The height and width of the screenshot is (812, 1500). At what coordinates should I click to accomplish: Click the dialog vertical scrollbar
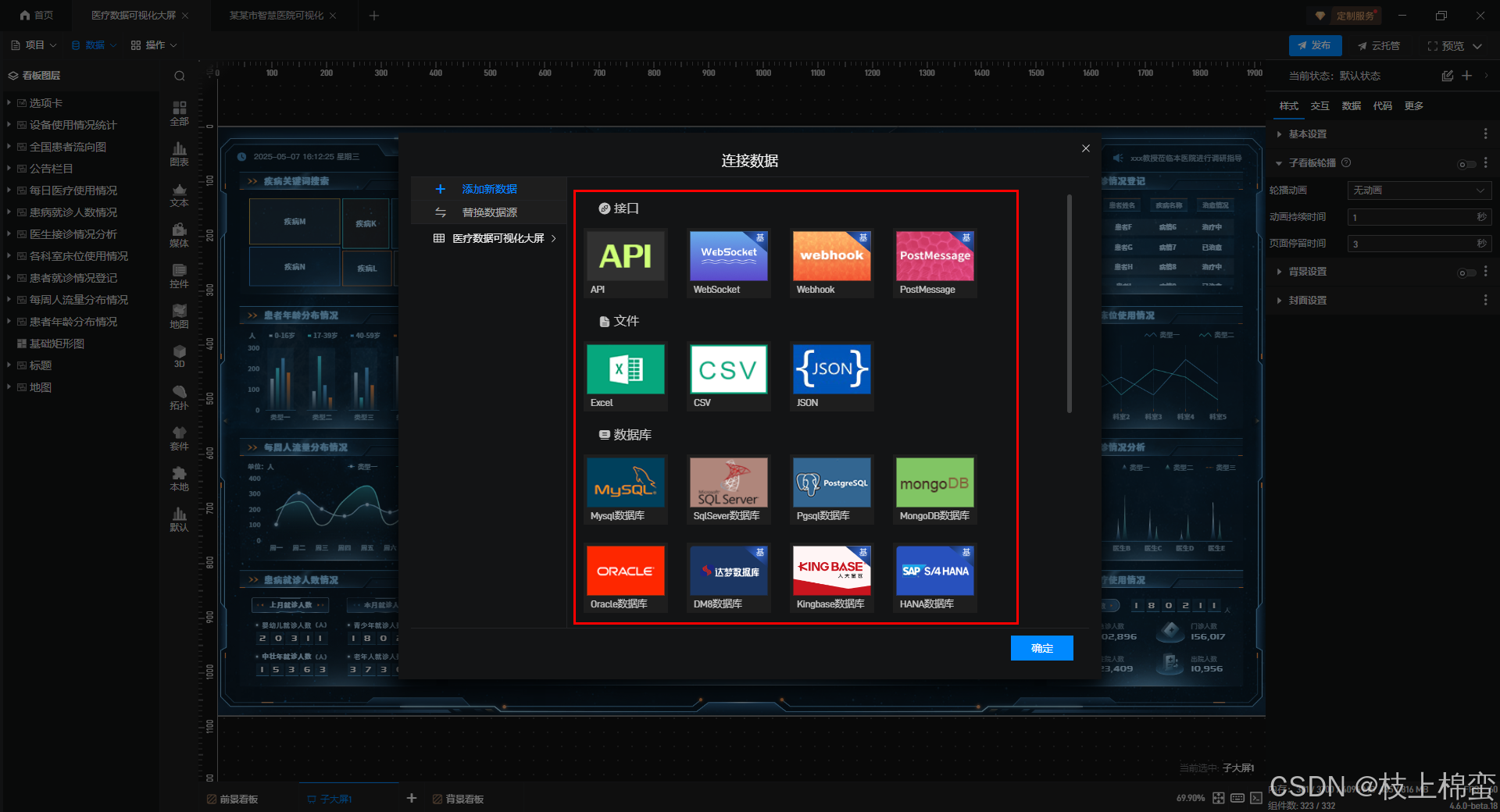coord(1069,303)
